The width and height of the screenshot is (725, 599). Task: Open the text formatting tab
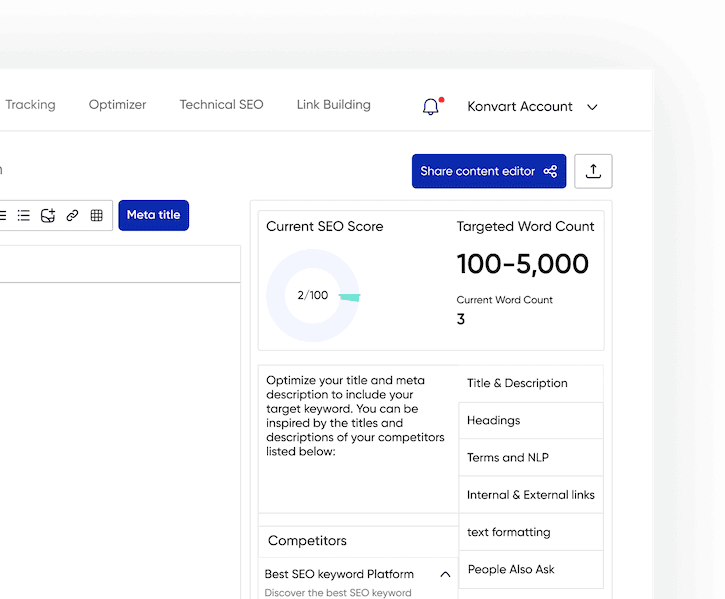[531, 532]
